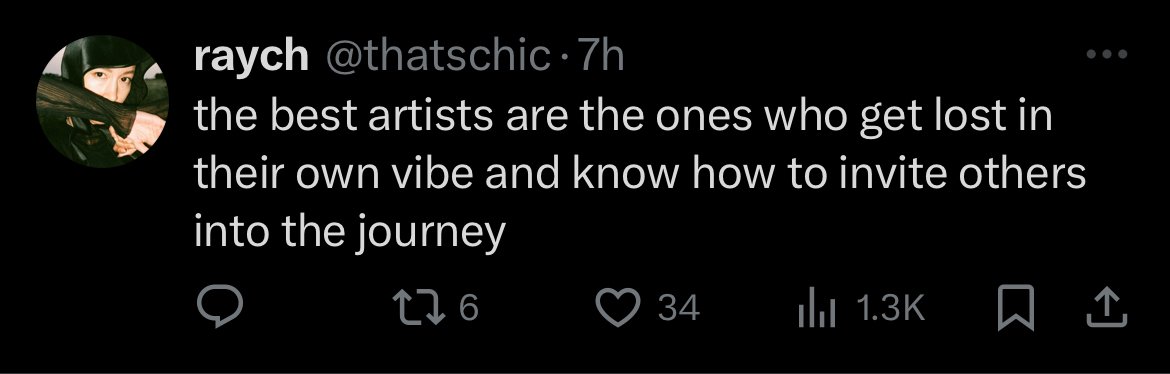Click the retweet count 6
Image resolution: width=1170 pixels, height=374 pixels.
[467, 308]
